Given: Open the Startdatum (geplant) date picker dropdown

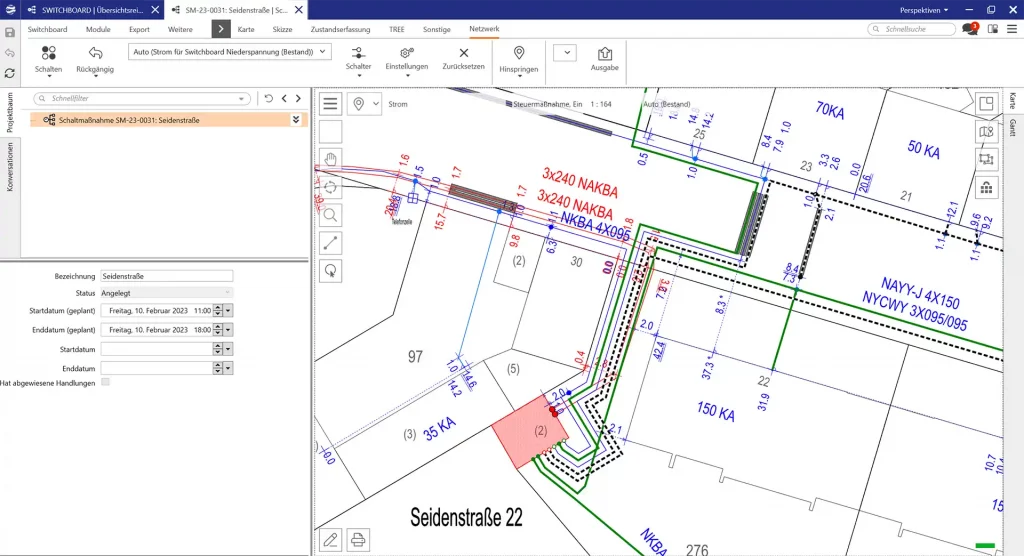Looking at the screenshot, I should pos(228,312).
